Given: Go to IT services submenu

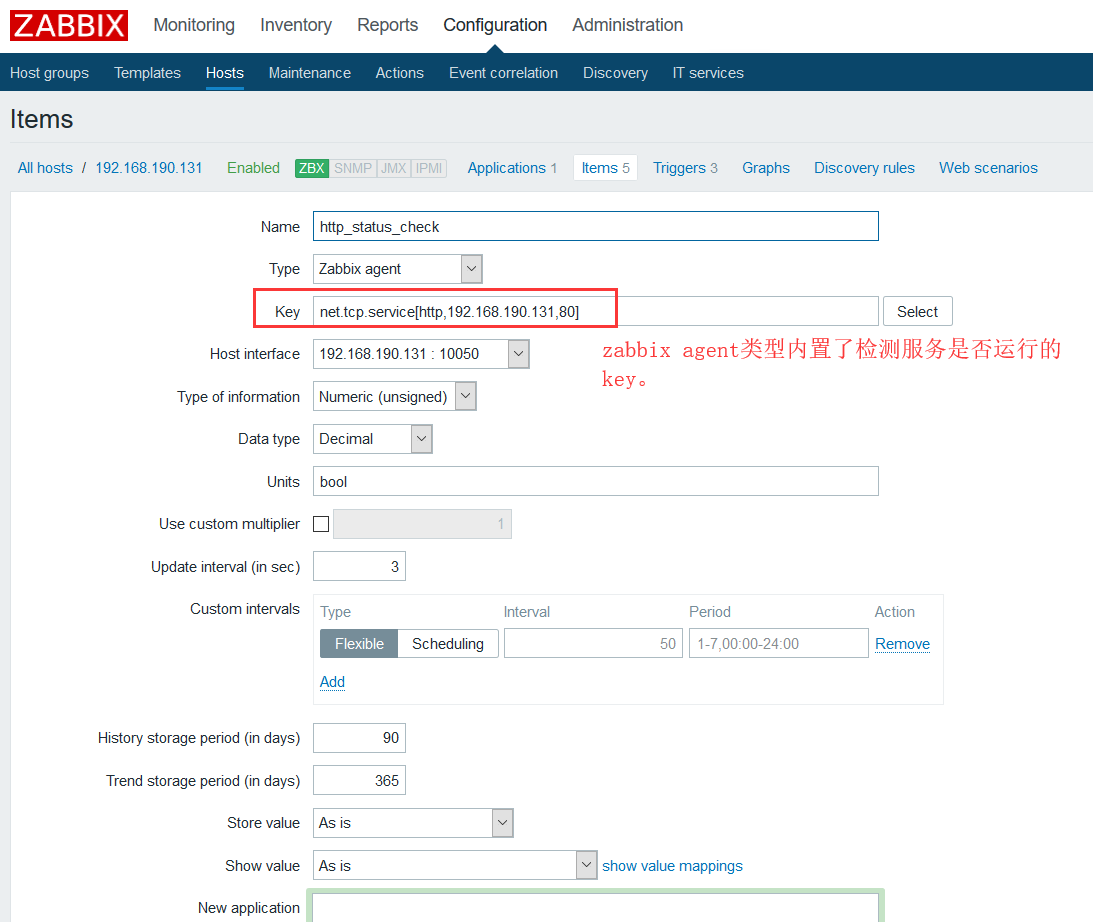Looking at the screenshot, I should tap(708, 72).
